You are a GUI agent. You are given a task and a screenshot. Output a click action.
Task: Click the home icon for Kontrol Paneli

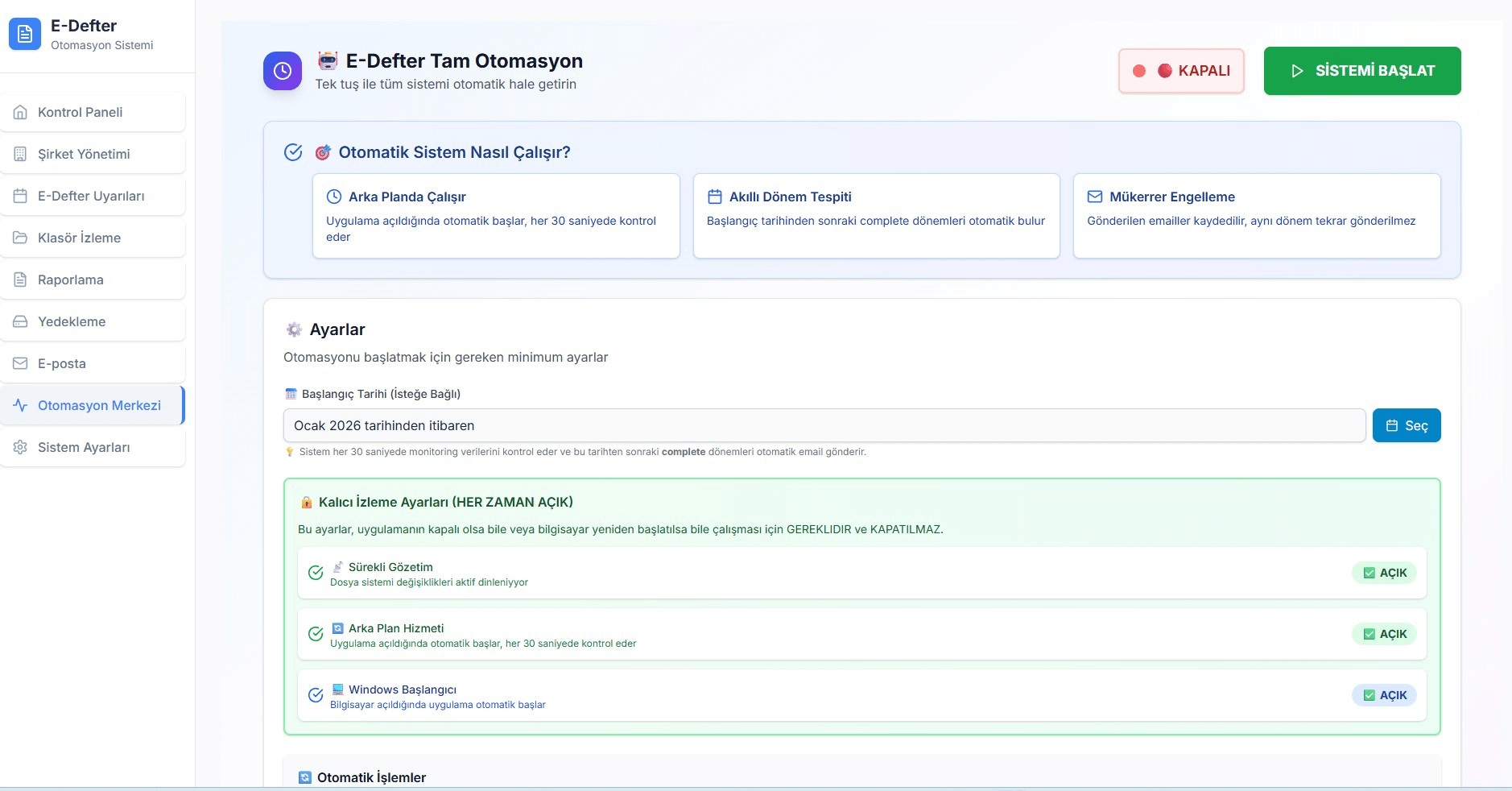[21, 113]
